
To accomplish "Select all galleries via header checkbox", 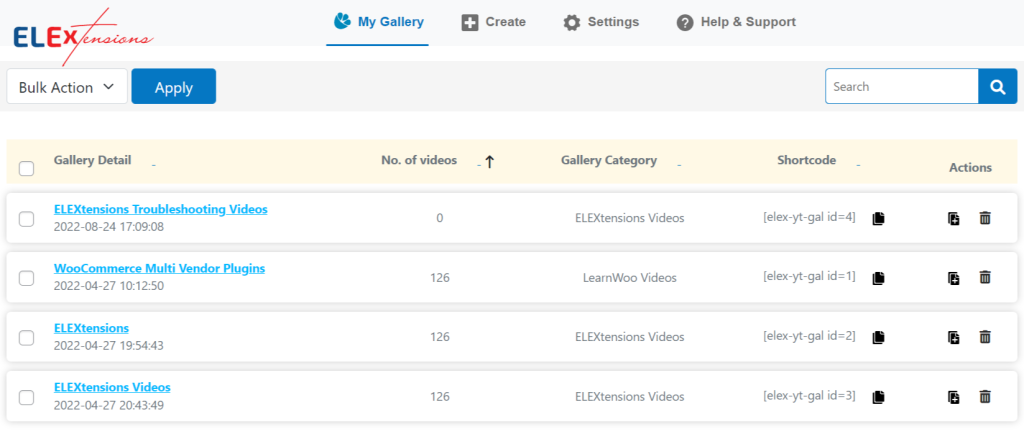I will (26, 169).
